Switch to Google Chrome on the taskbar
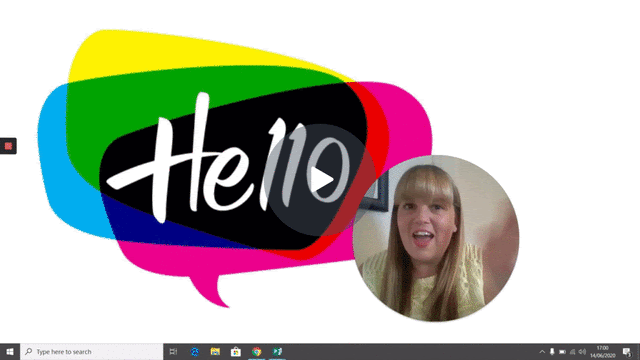Image resolution: width=640 pixels, height=360 pixels. pyautogui.click(x=256, y=351)
